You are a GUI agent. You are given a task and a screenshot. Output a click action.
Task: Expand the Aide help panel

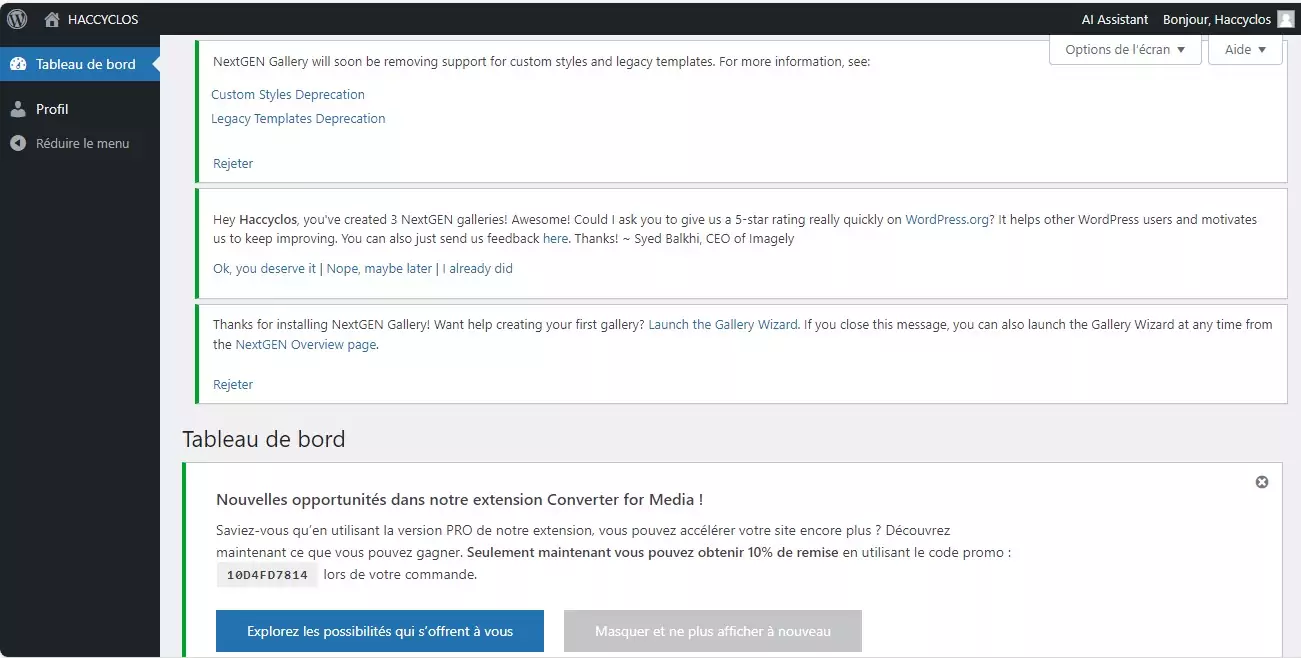click(1245, 49)
